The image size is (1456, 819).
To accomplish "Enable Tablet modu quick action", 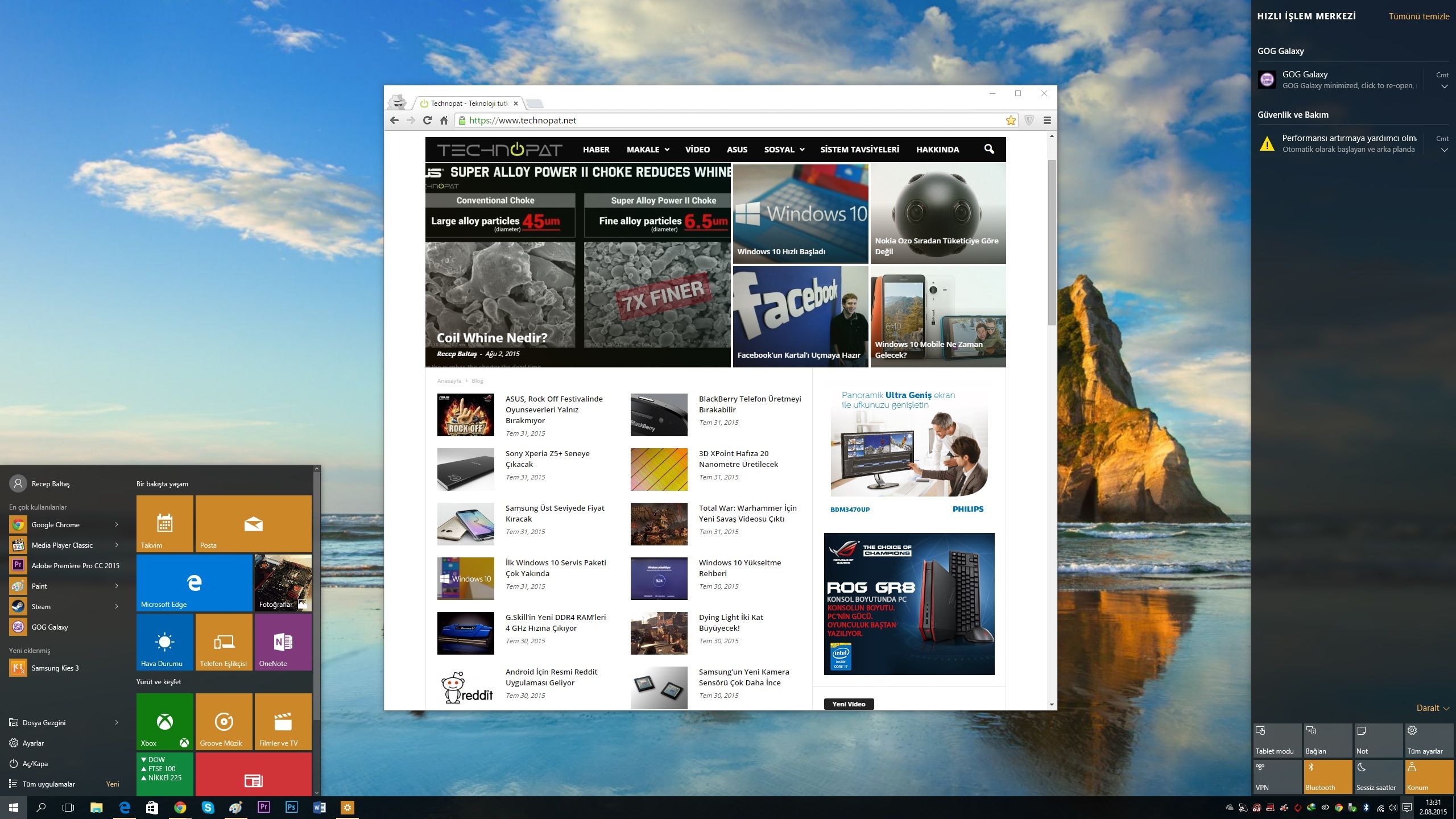I will pos(1277,740).
